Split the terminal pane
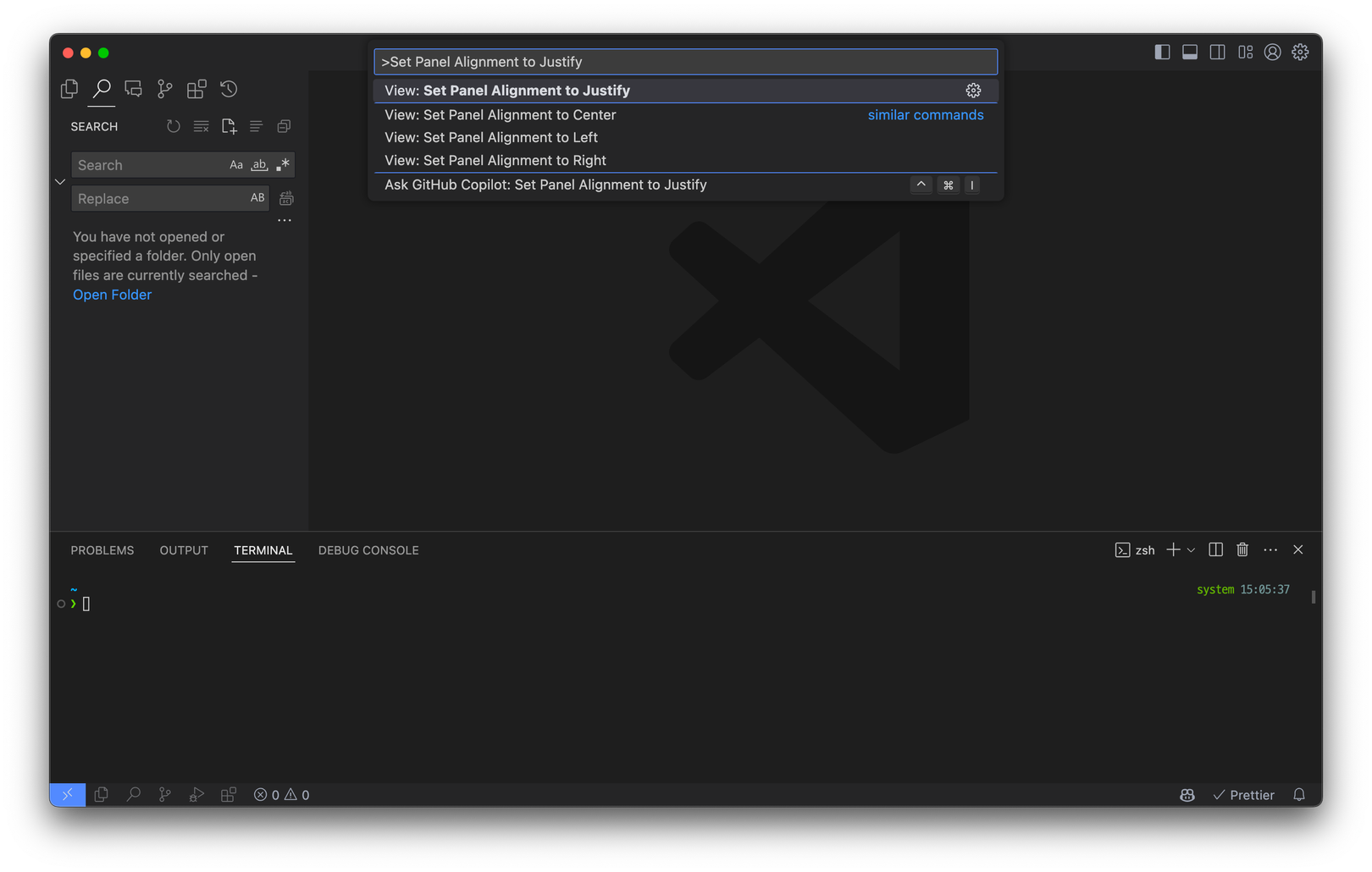This screenshot has width=1372, height=872. coord(1215,549)
